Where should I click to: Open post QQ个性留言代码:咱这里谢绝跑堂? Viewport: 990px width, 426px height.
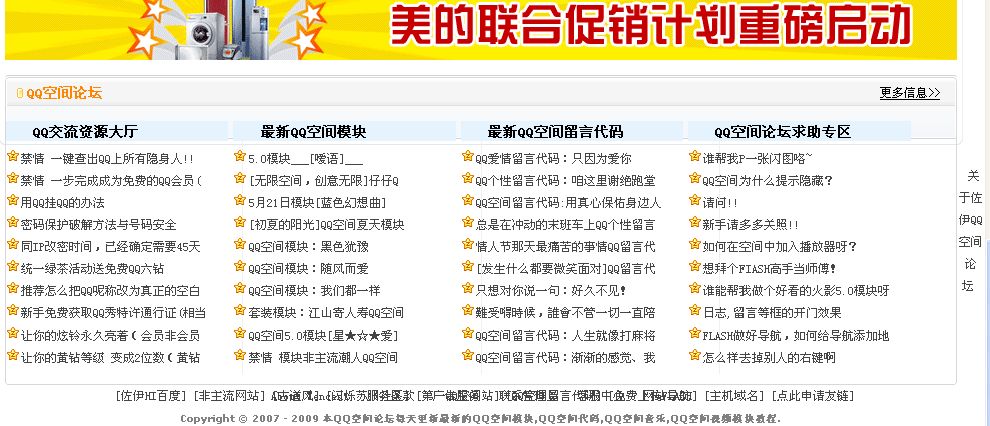565,181
